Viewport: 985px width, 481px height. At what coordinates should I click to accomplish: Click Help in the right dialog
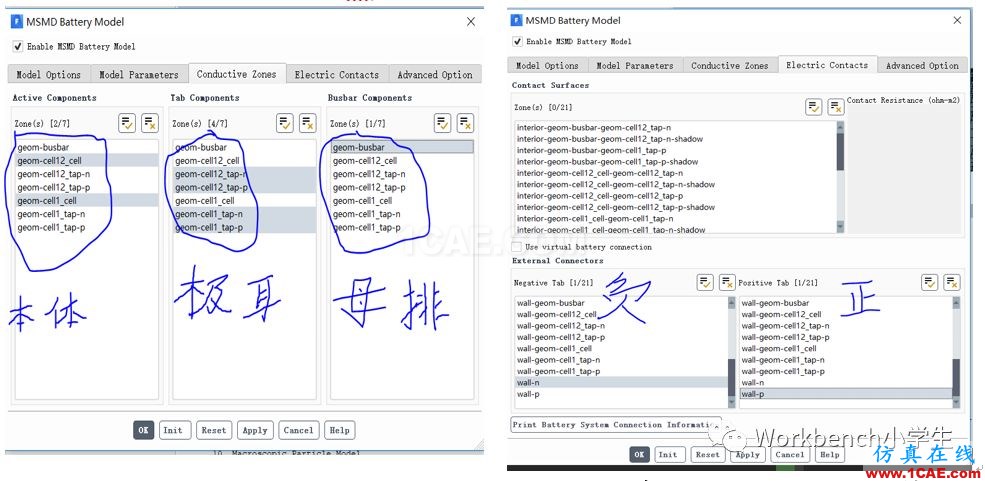pyautogui.click(x=830, y=455)
